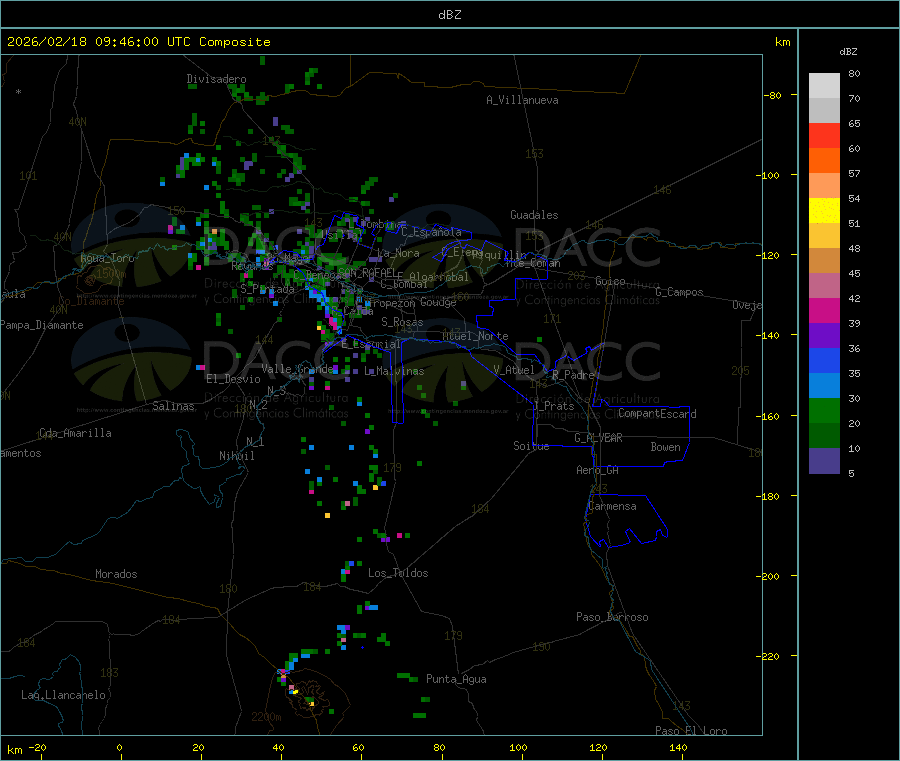Click the Punta_Agua map label

(456, 679)
